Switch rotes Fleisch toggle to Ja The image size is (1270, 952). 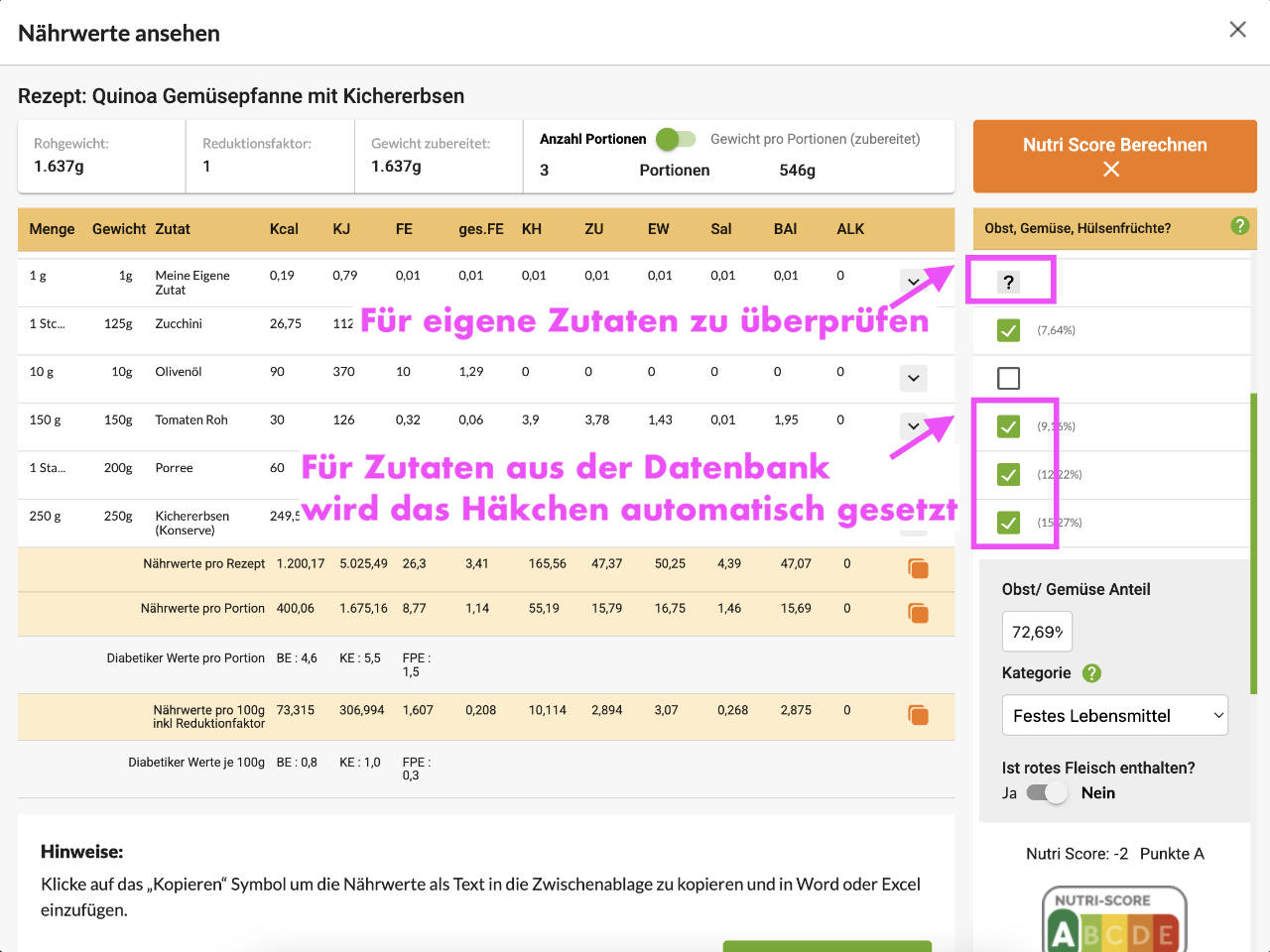(1045, 793)
